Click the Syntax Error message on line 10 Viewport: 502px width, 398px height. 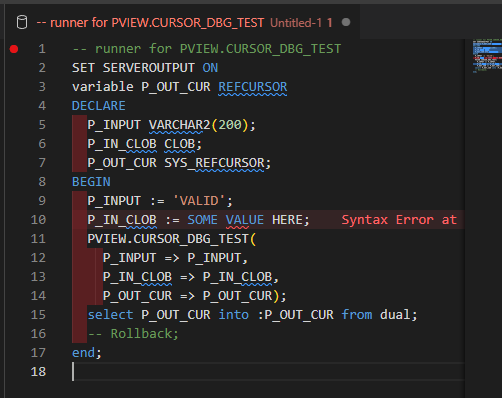coord(399,220)
